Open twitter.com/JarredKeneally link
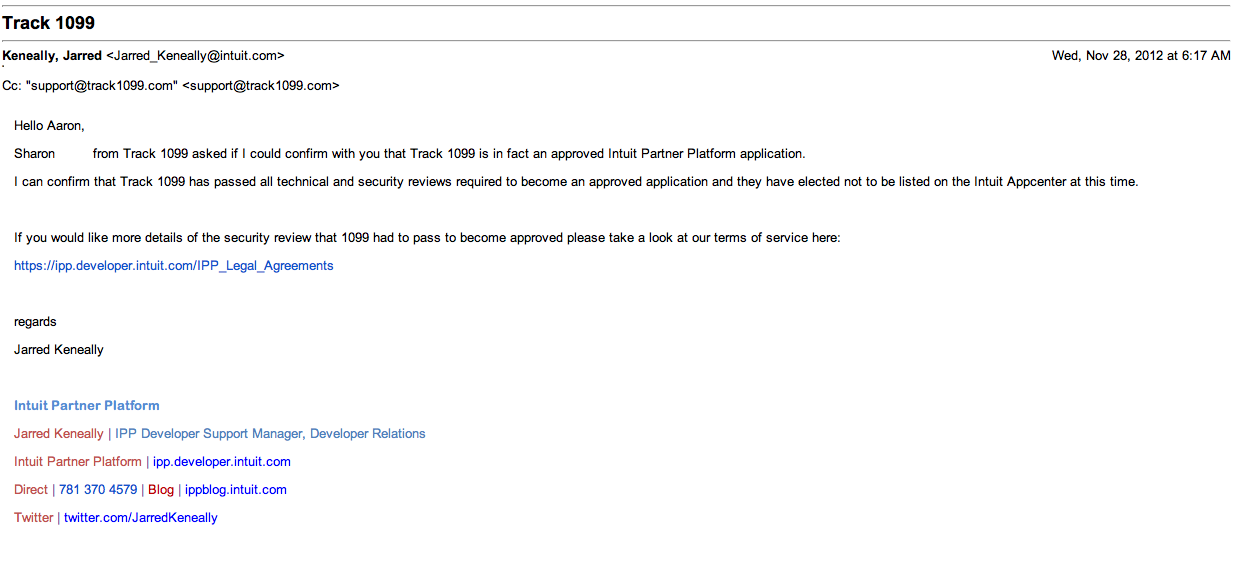The width and height of the screenshot is (1236, 579). [x=141, y=518]
